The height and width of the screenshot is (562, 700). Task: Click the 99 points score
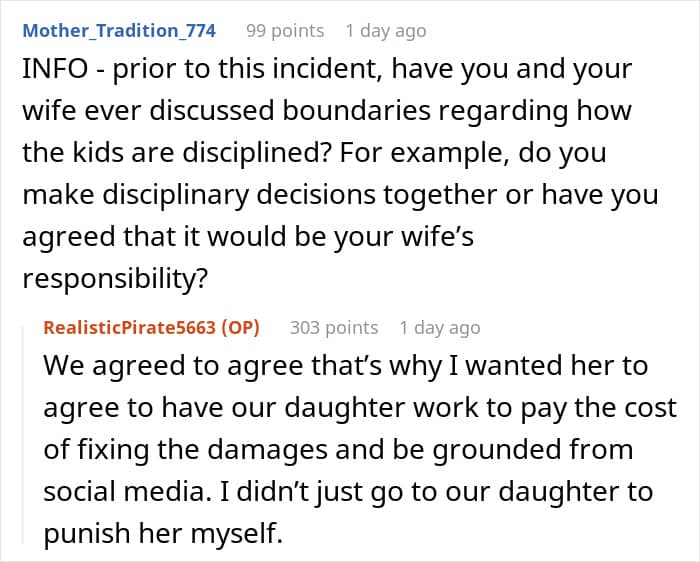tap(285, 31)
